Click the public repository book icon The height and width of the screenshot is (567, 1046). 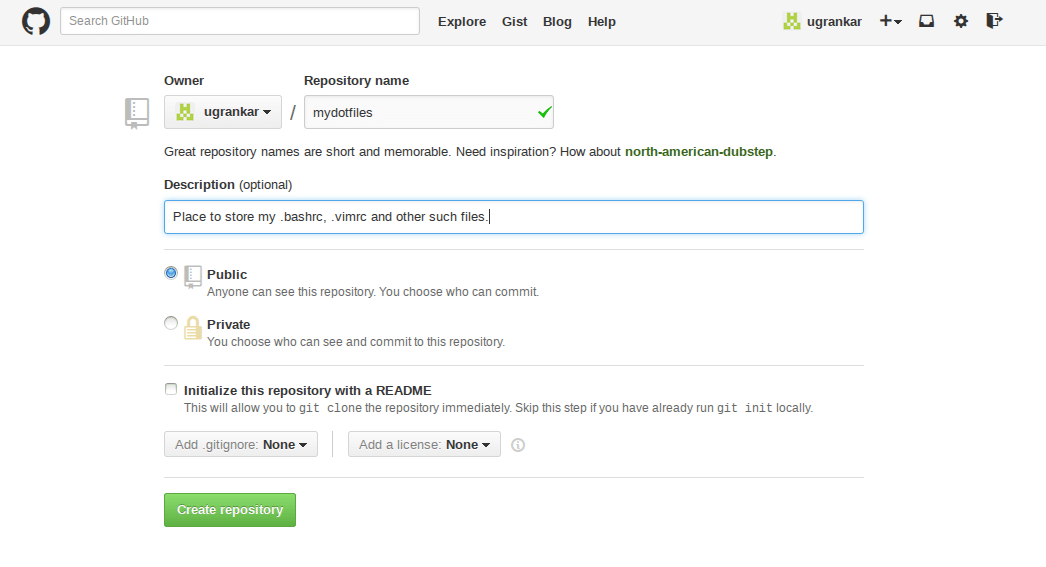coord(193,277)
